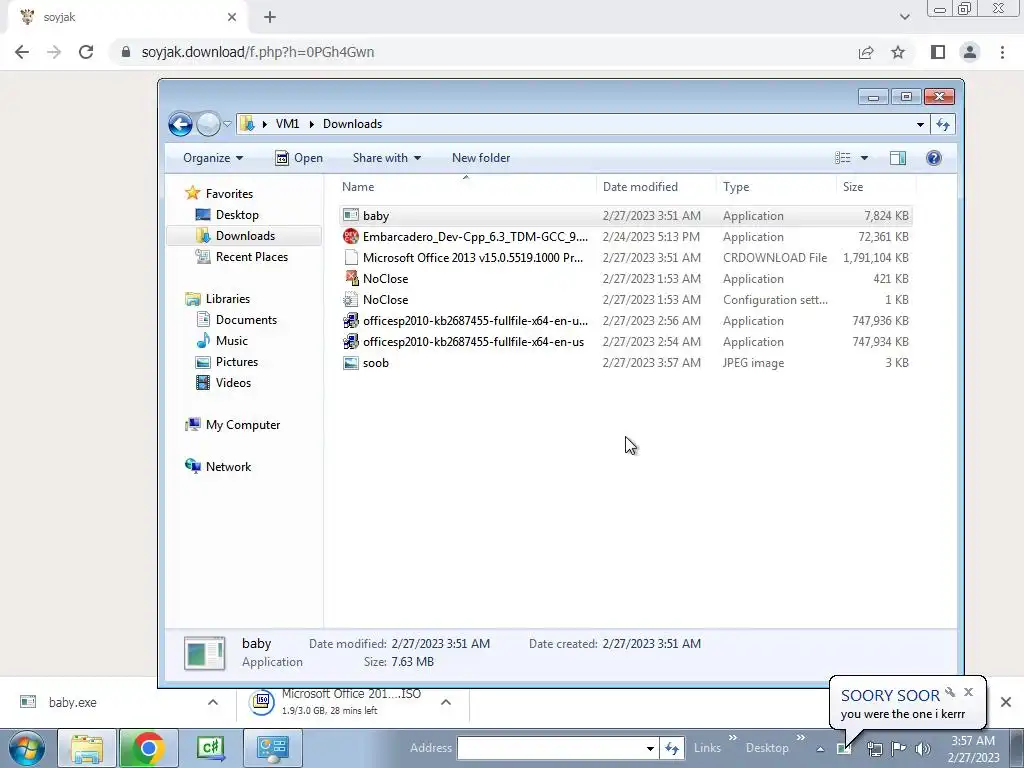
Task: Expand the address bar history dropdown
Action: pyautogui.click(x=920, y=124)
